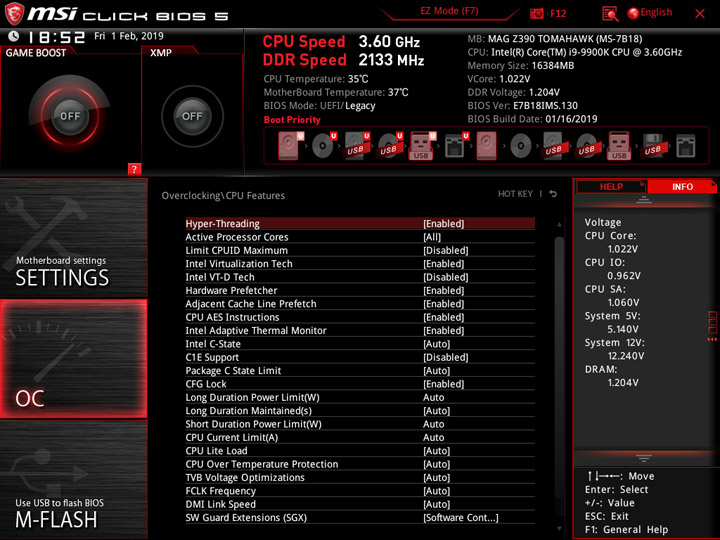Toggle Intel VT-D Tech setting

pyautogui.click(x=360, y=277)
